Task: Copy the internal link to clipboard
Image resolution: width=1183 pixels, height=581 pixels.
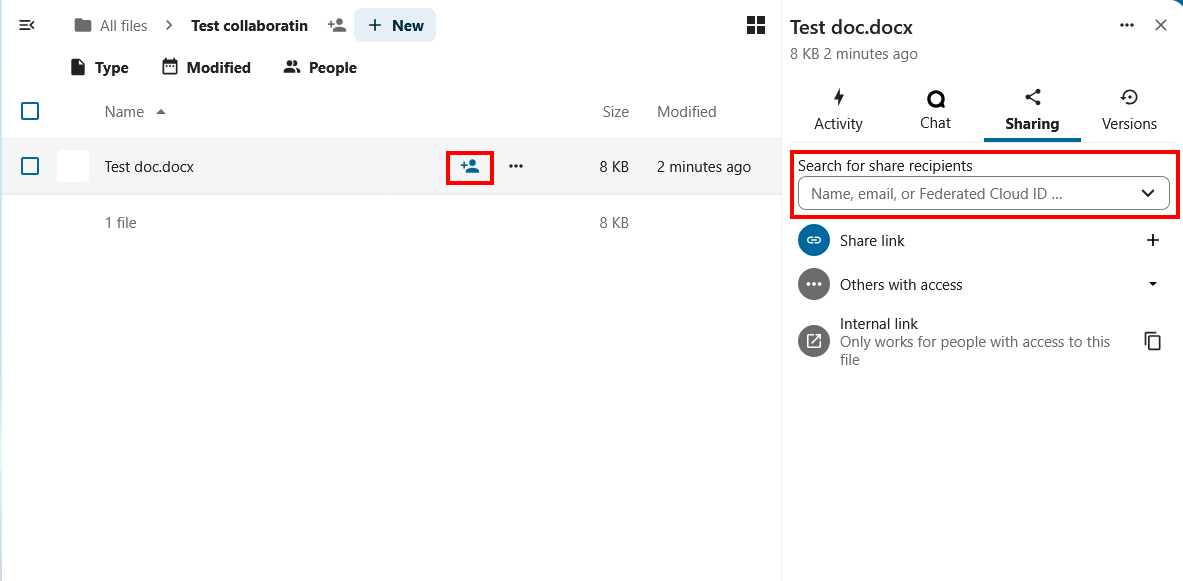Action: [1152, 341]
